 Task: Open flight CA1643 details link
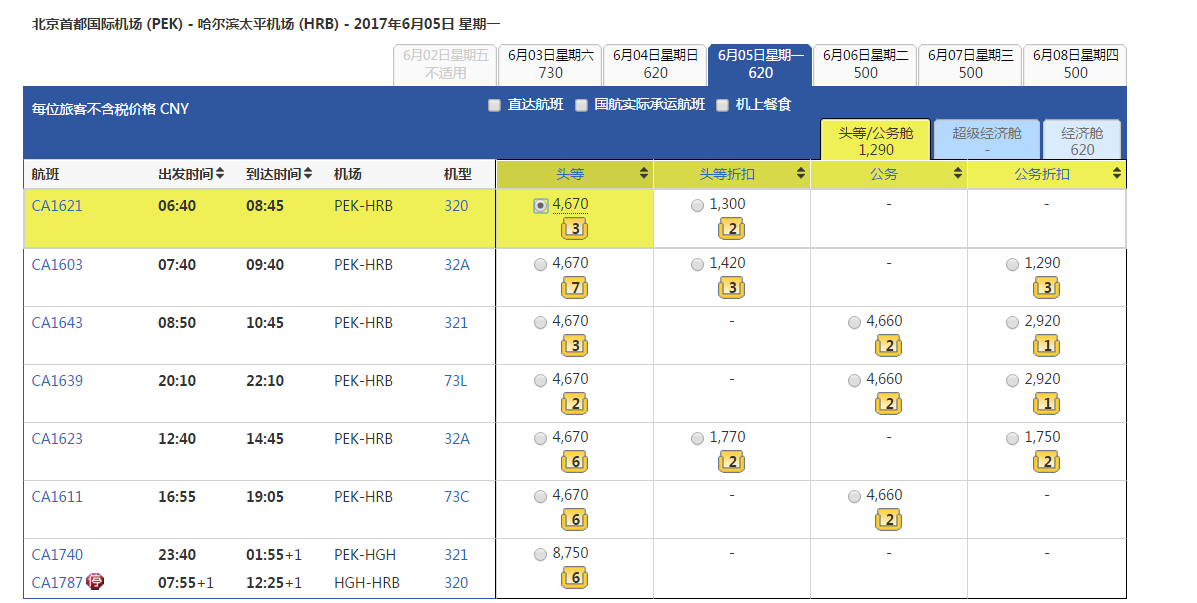(x=57, y=323)
